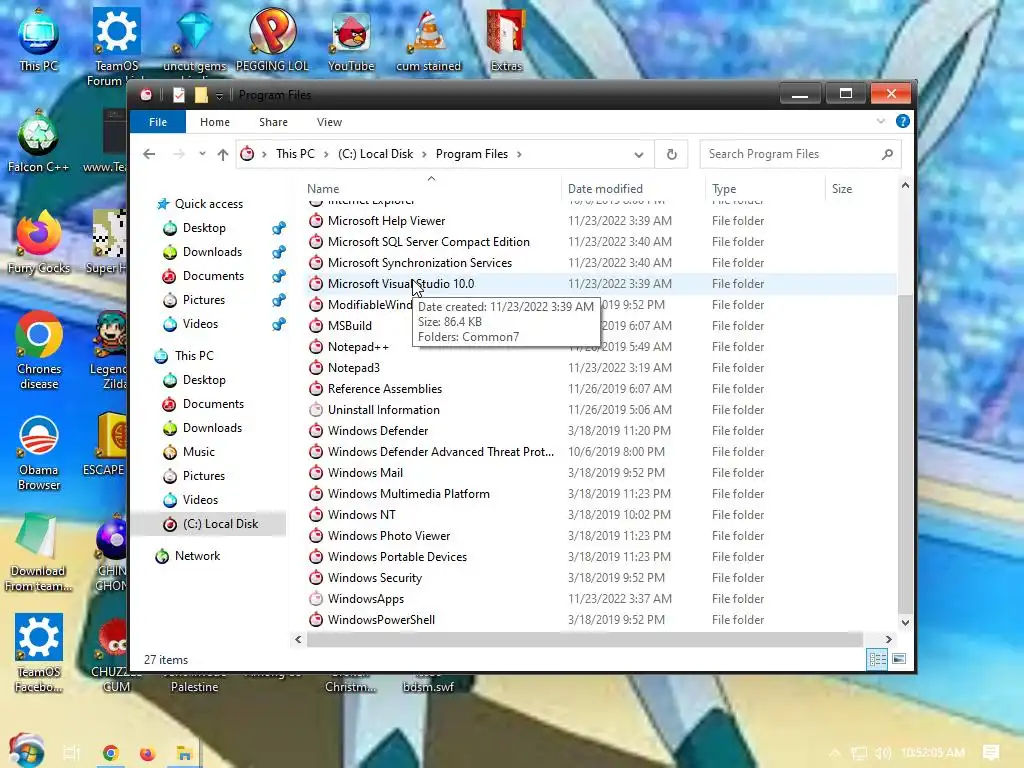The width and height of the screenshot is (1024, 768).
Task: Open the address bar history dropdown
Action: (x=639, y=155)
